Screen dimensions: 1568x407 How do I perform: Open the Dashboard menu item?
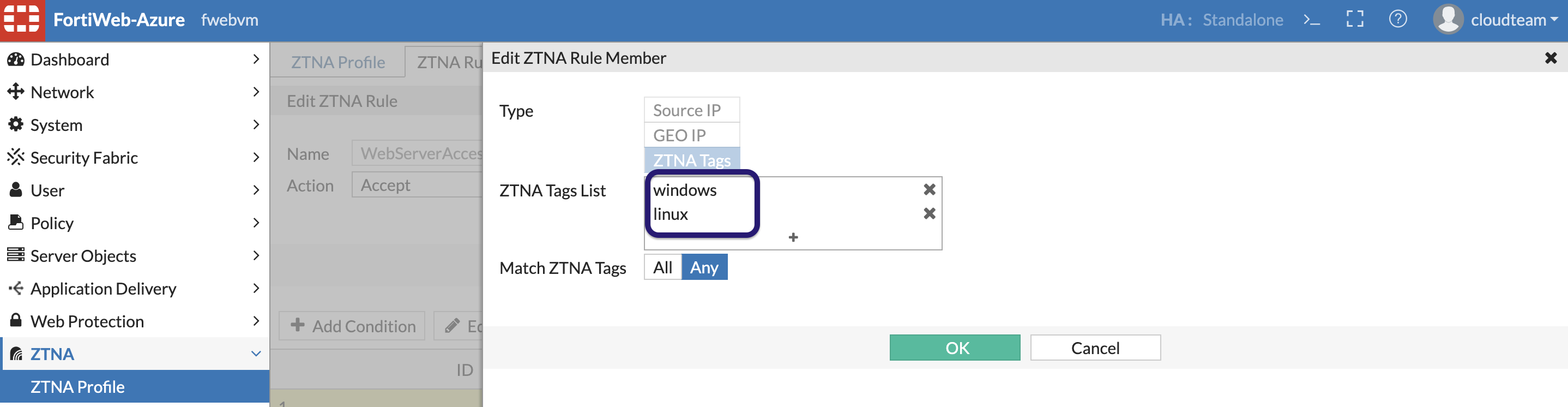pyautogui.click(x=135, y=59)
